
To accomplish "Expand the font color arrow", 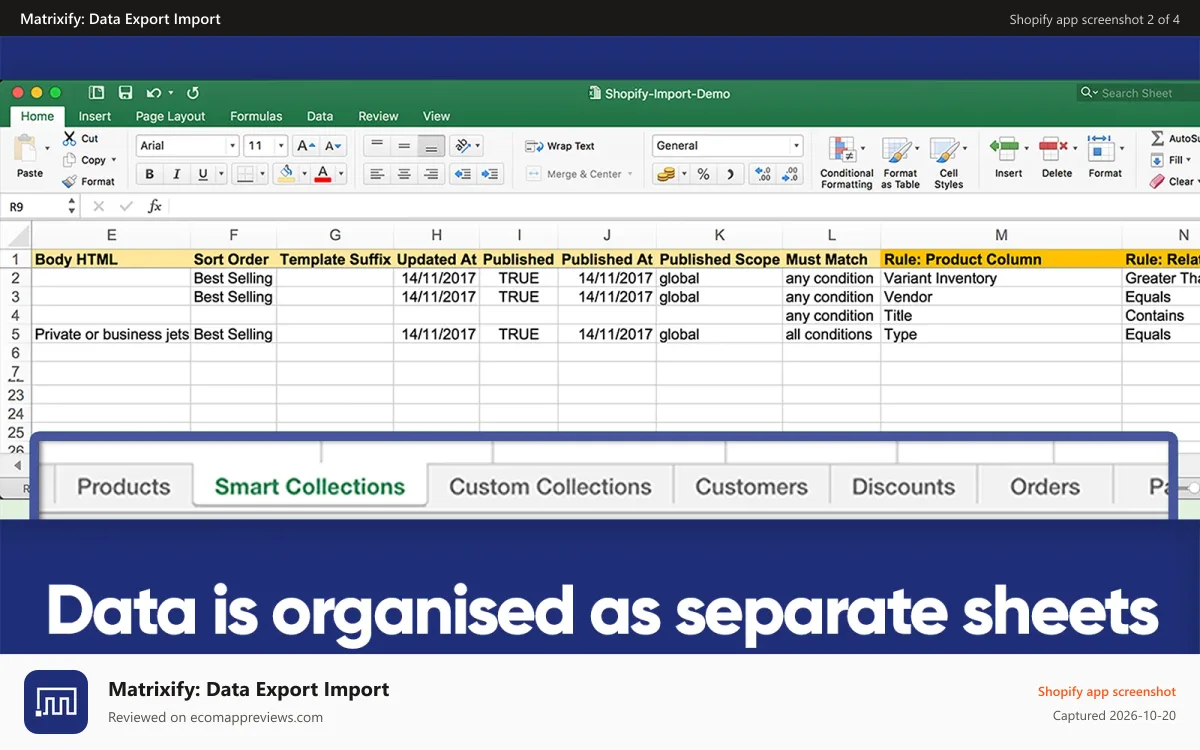I will click(x=340, y=174).
